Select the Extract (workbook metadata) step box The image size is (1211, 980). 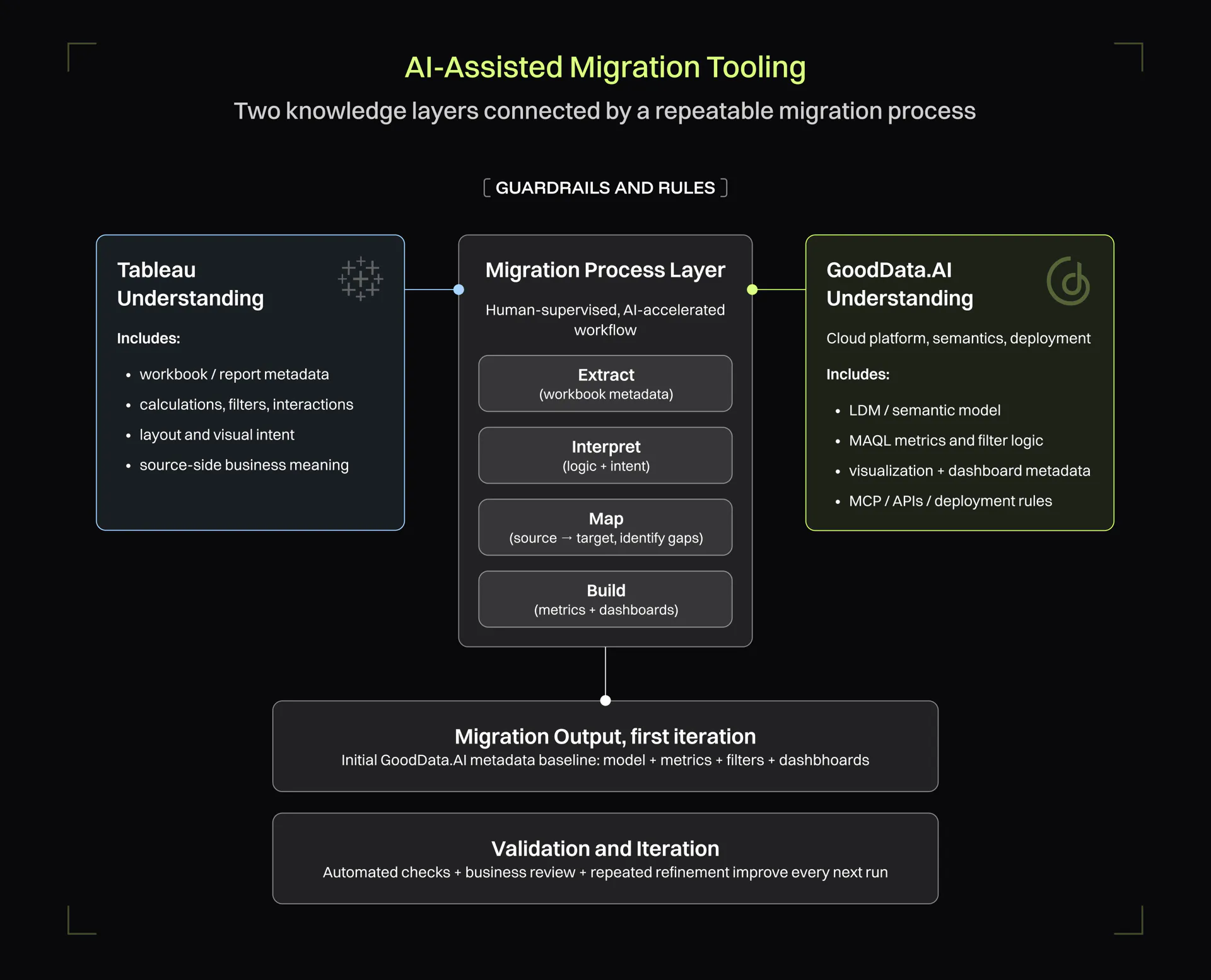click(605, 383)
